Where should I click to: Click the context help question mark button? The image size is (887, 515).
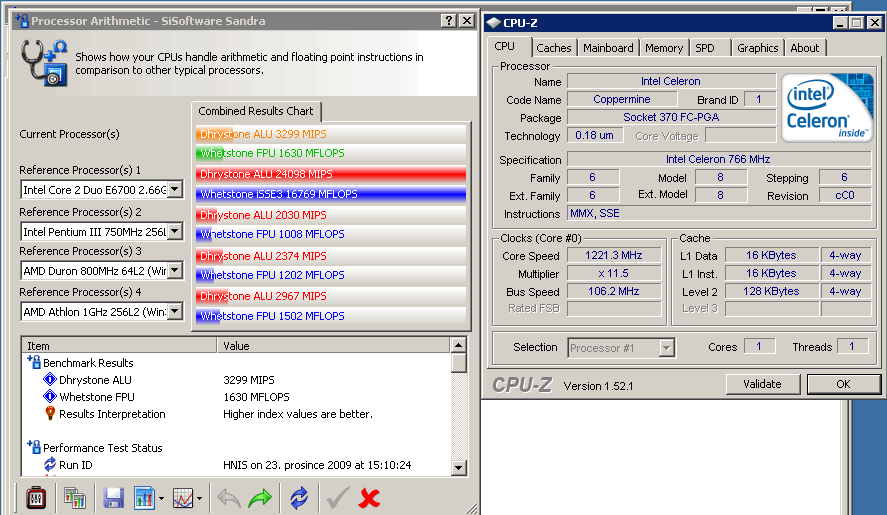click(447, 20)
